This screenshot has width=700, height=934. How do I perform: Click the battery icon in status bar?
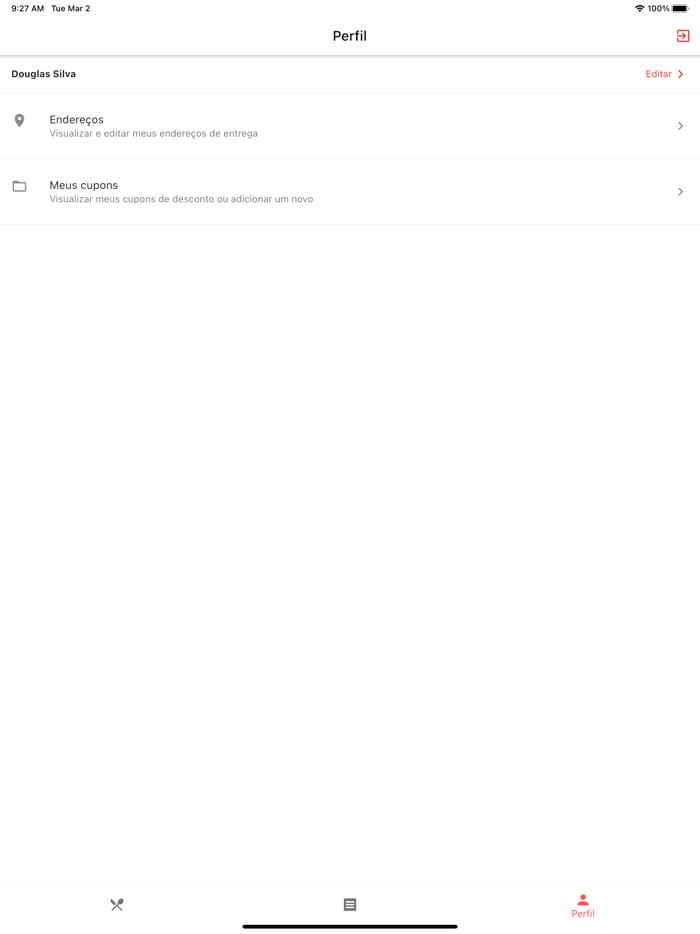point(680,8)
